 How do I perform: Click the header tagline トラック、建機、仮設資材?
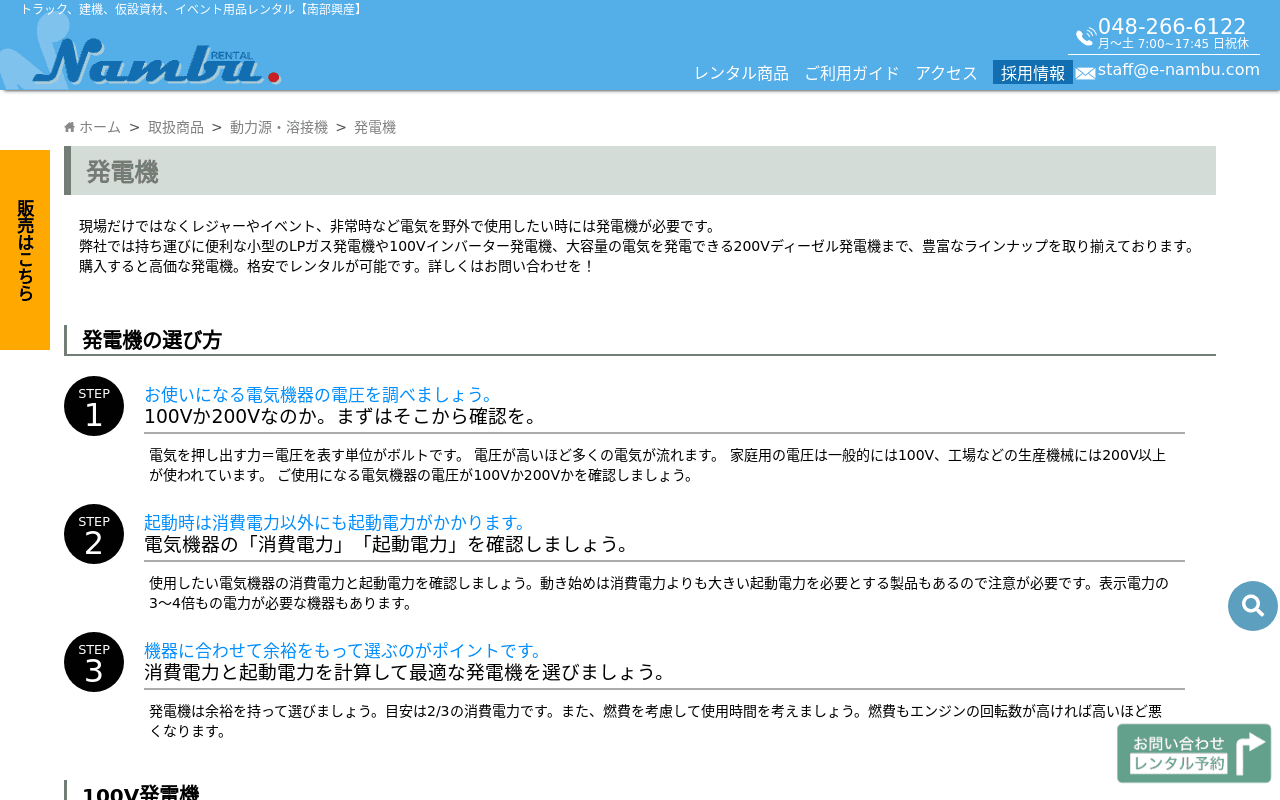(190, 9)
